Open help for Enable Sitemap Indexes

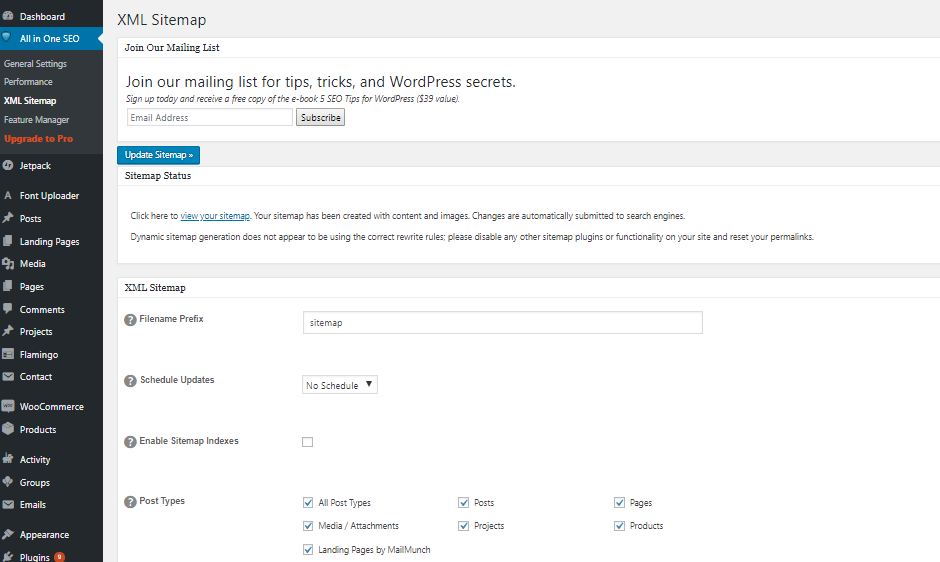(x=130, y=442)
